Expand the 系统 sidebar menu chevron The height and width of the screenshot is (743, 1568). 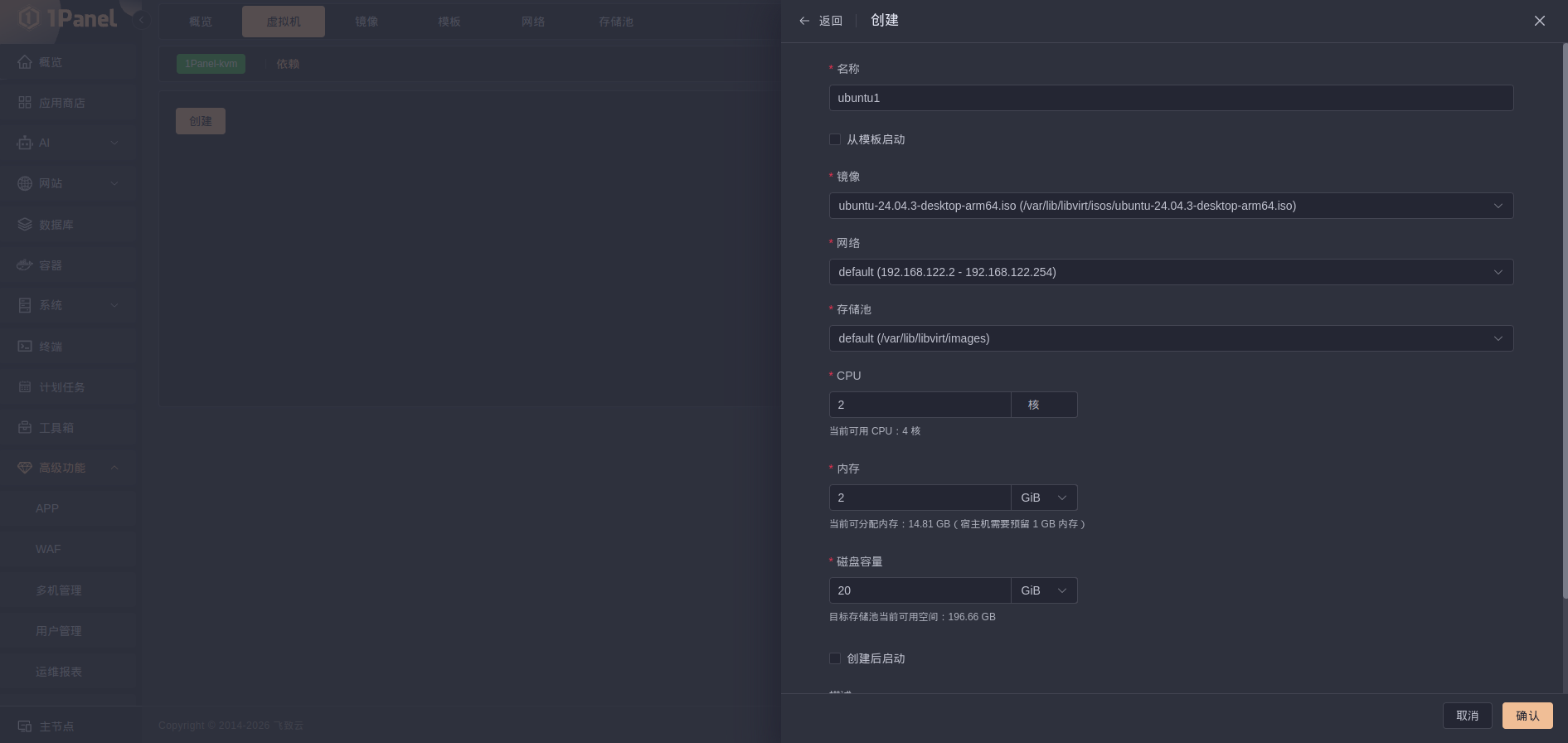(x=114, y=305)
